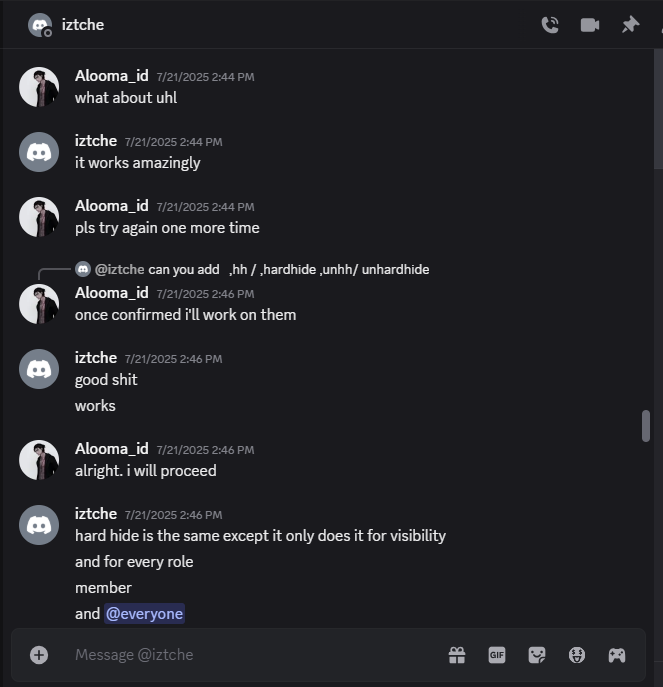Open the emoji picker
Image resolution: width=663 pixels, height=687 pixels.
coord(577,655)
